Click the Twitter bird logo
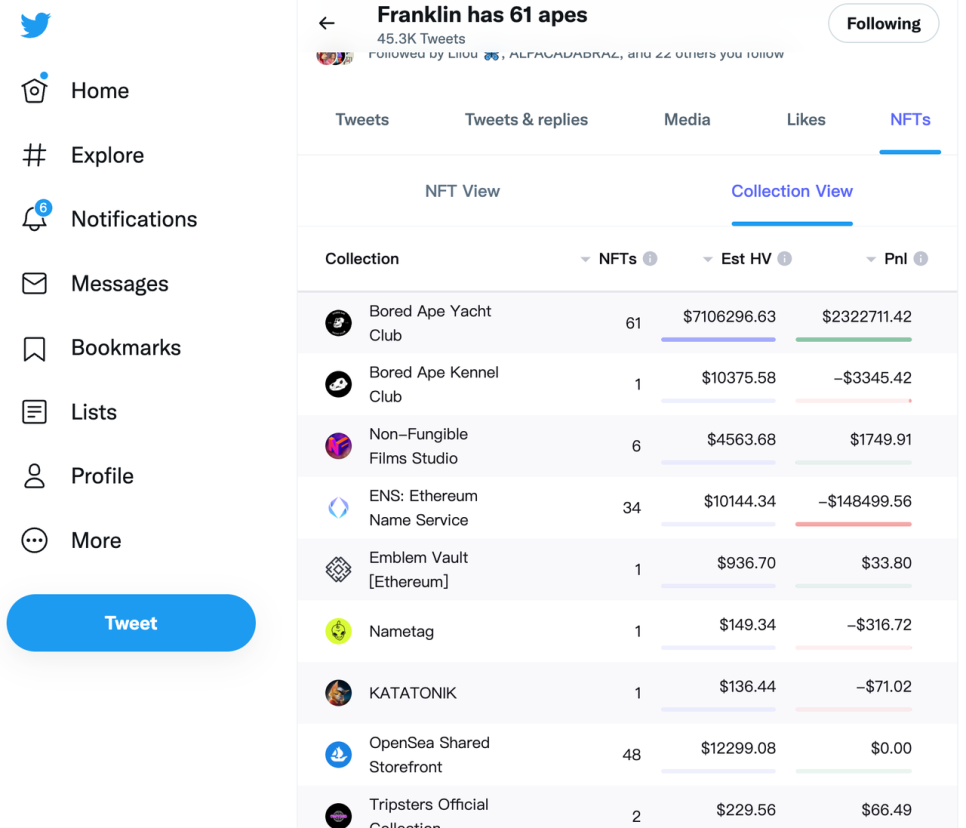Screen dimensions: 966x828 point(35,25)
